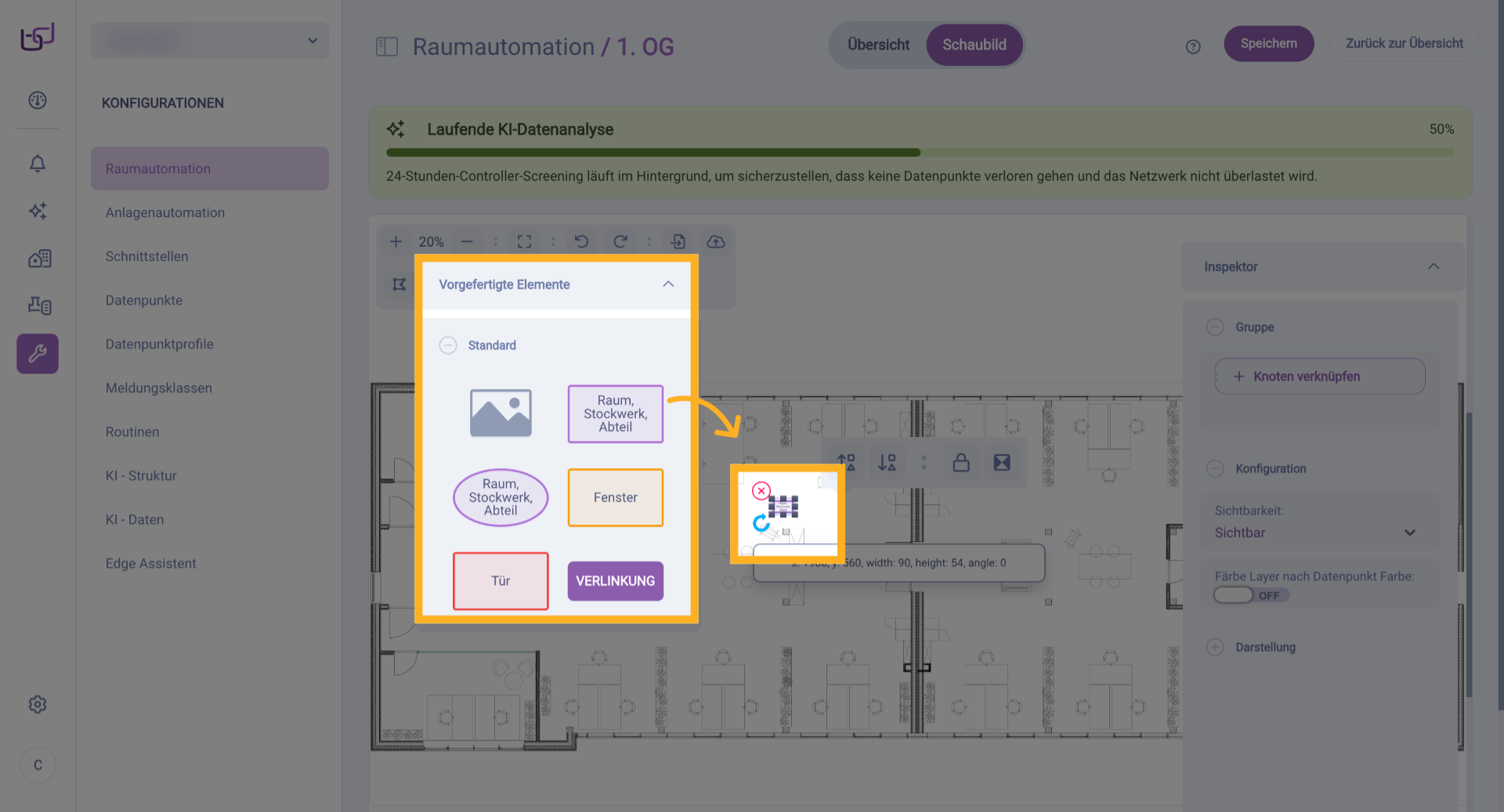Viewport: 1504px width, 812px height.
Task: Open the notifications bell in sidebar
Action: [38, 164]
